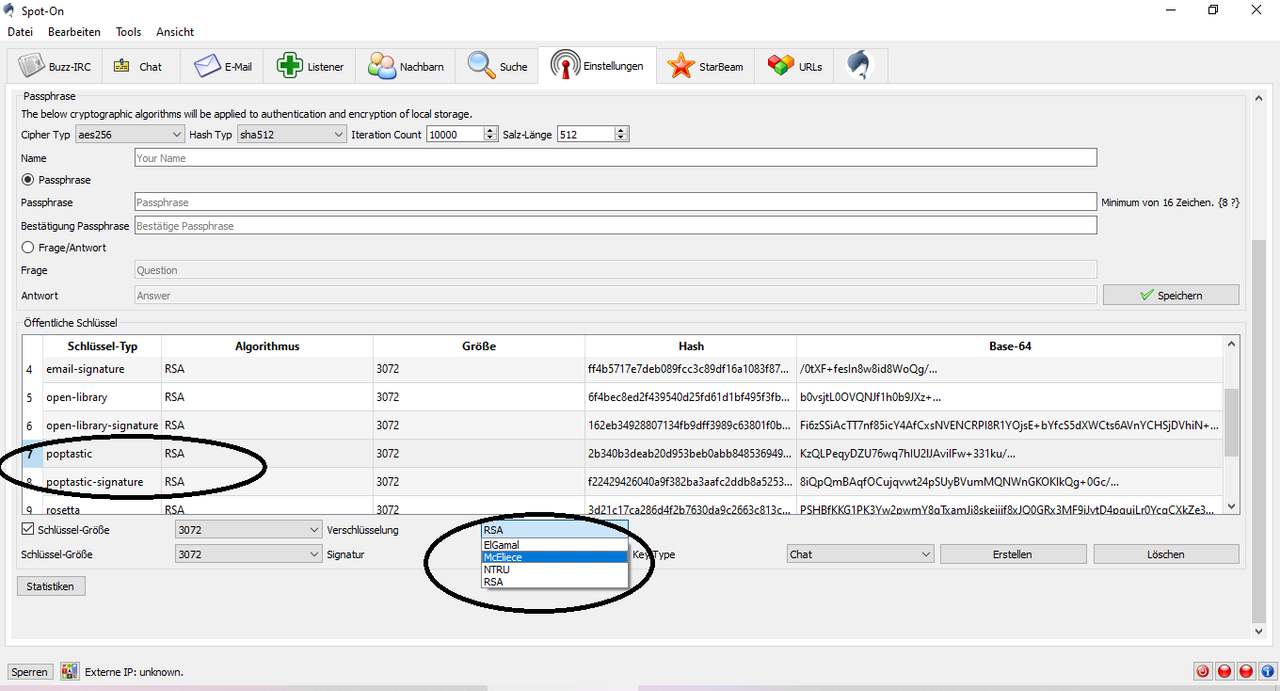Viewport: 1280px width, 691px height.
Task: Open the Listener green plus icon tab
Action: [x=310, y=66]
